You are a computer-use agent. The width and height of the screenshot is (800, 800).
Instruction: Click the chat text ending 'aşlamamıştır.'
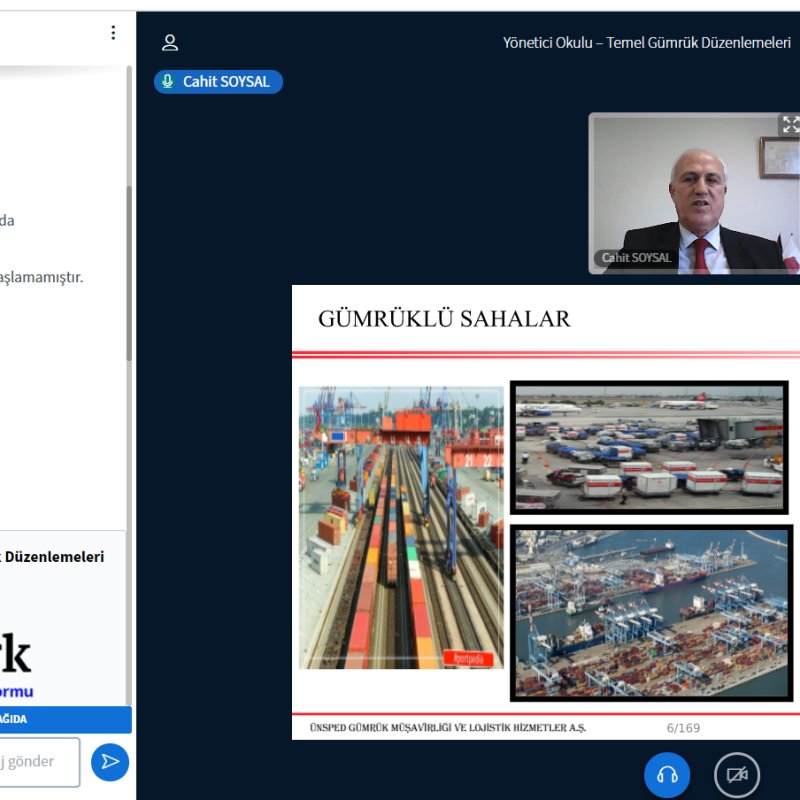coord(41,278)
